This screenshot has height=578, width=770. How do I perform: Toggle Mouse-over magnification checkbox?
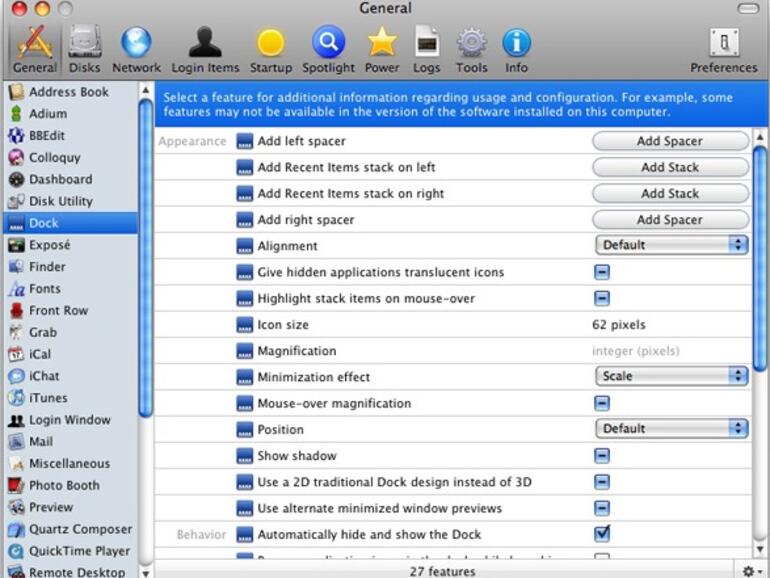point(602,403)
